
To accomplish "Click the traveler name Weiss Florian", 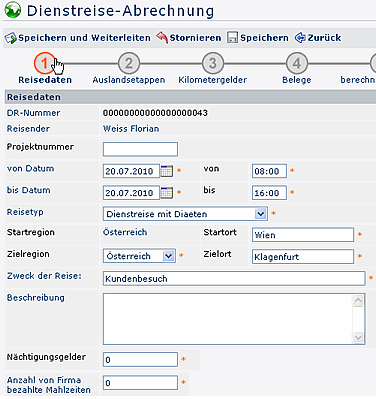I will 131,129.
